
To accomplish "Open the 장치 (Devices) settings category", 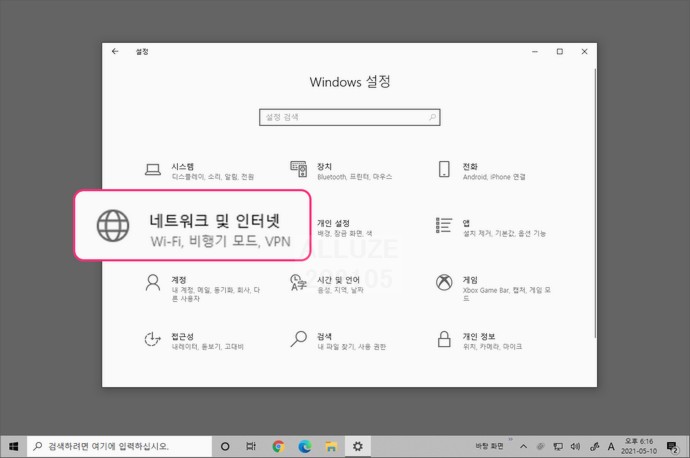I will (x=341, y=171).
